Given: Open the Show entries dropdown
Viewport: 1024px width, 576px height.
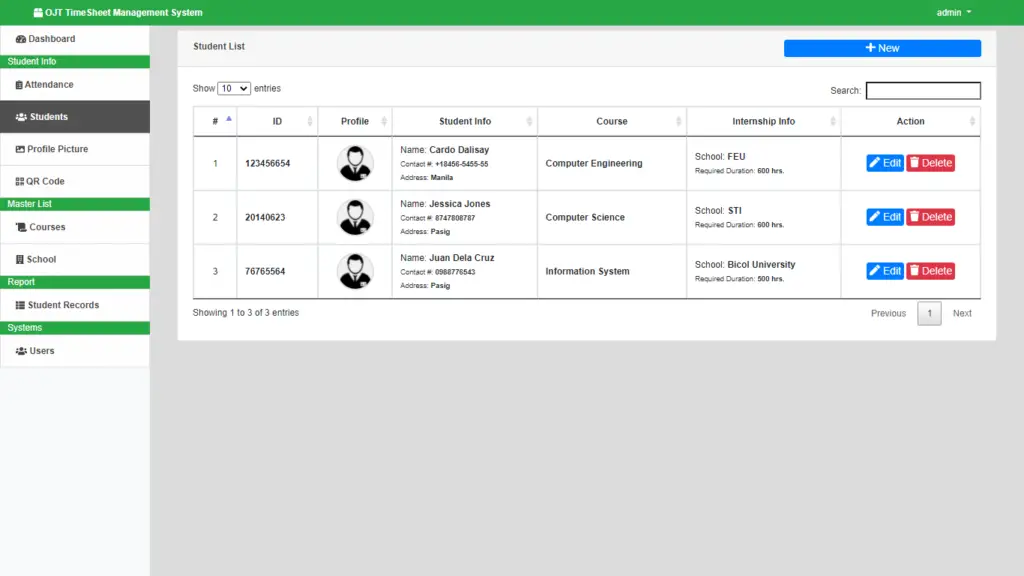Looking at the screenshot, I should 232,88.
